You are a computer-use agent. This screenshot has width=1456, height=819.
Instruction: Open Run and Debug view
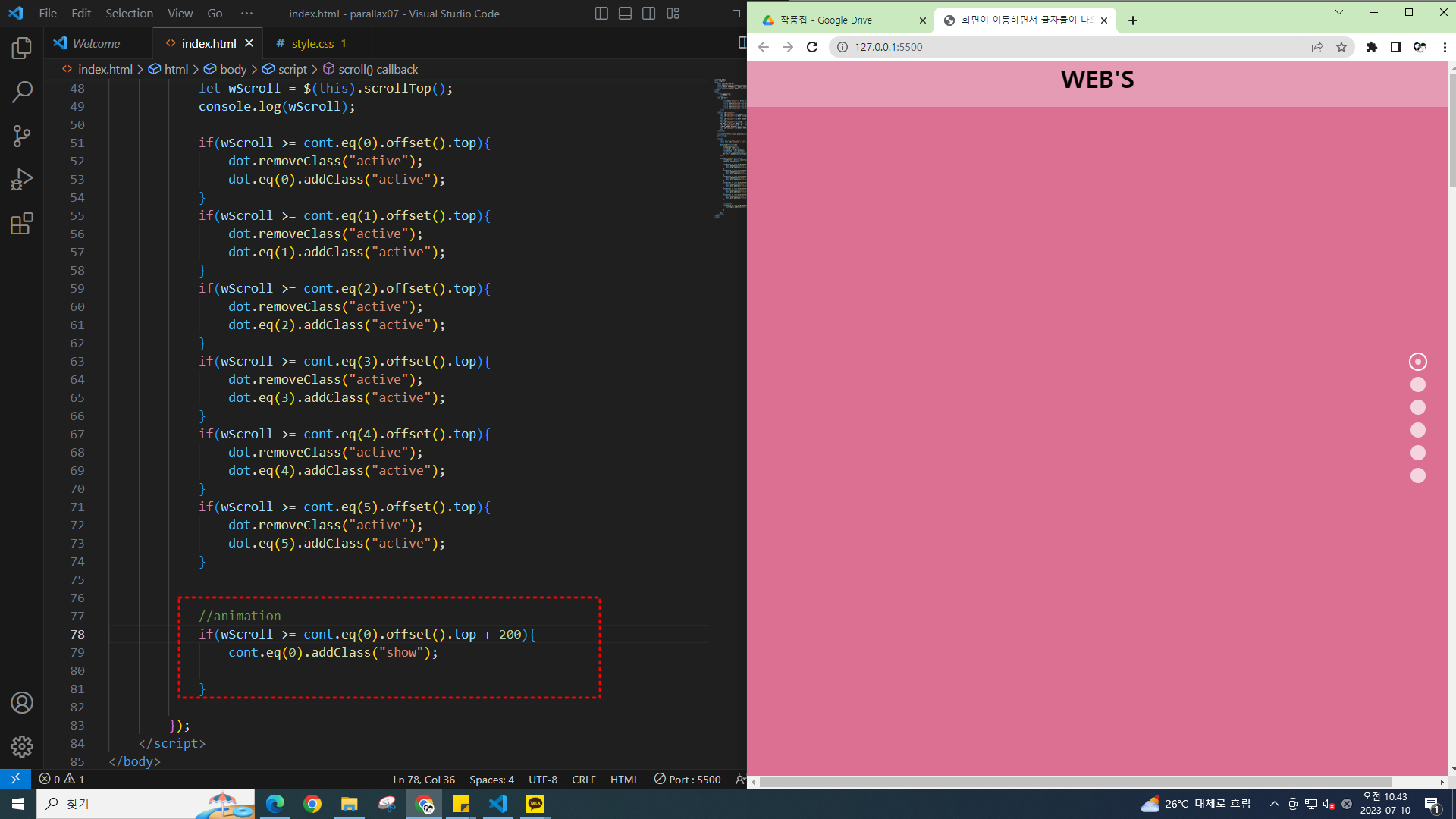[22, 180]
